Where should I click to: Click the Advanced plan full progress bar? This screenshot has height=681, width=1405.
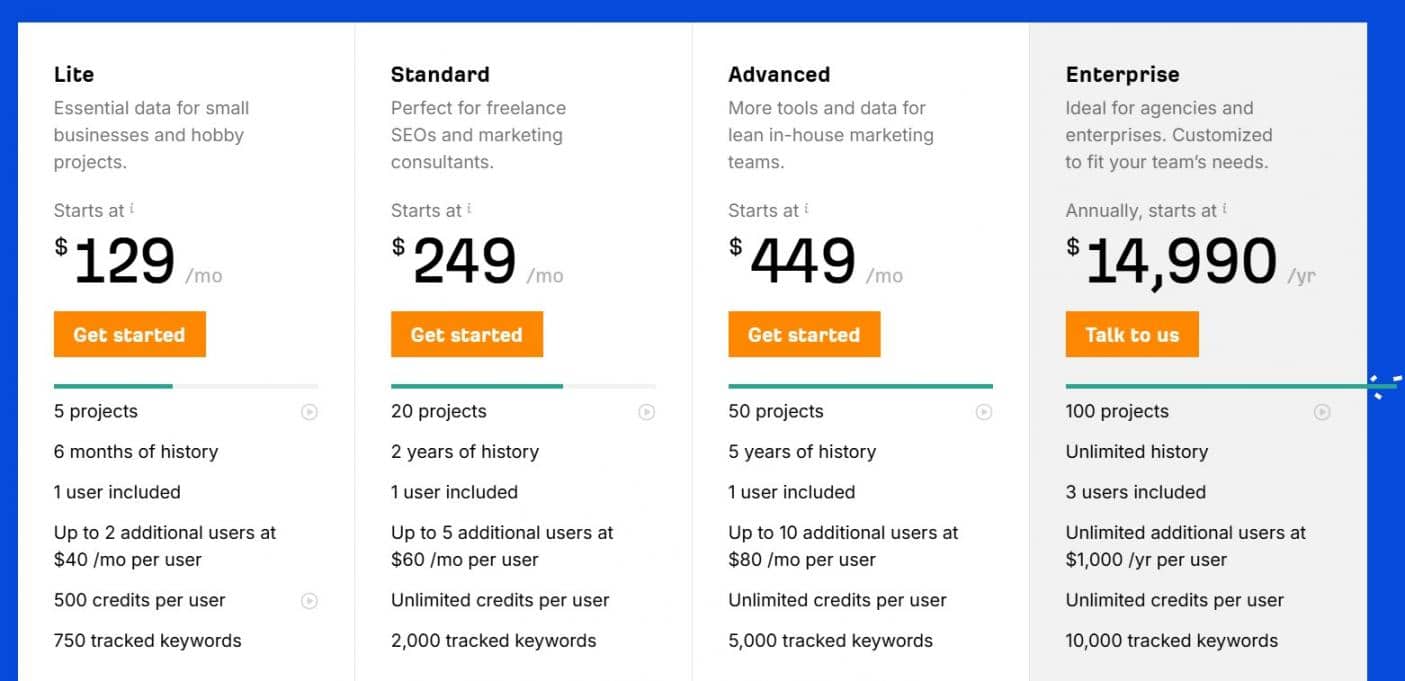[x=860, y=386]
